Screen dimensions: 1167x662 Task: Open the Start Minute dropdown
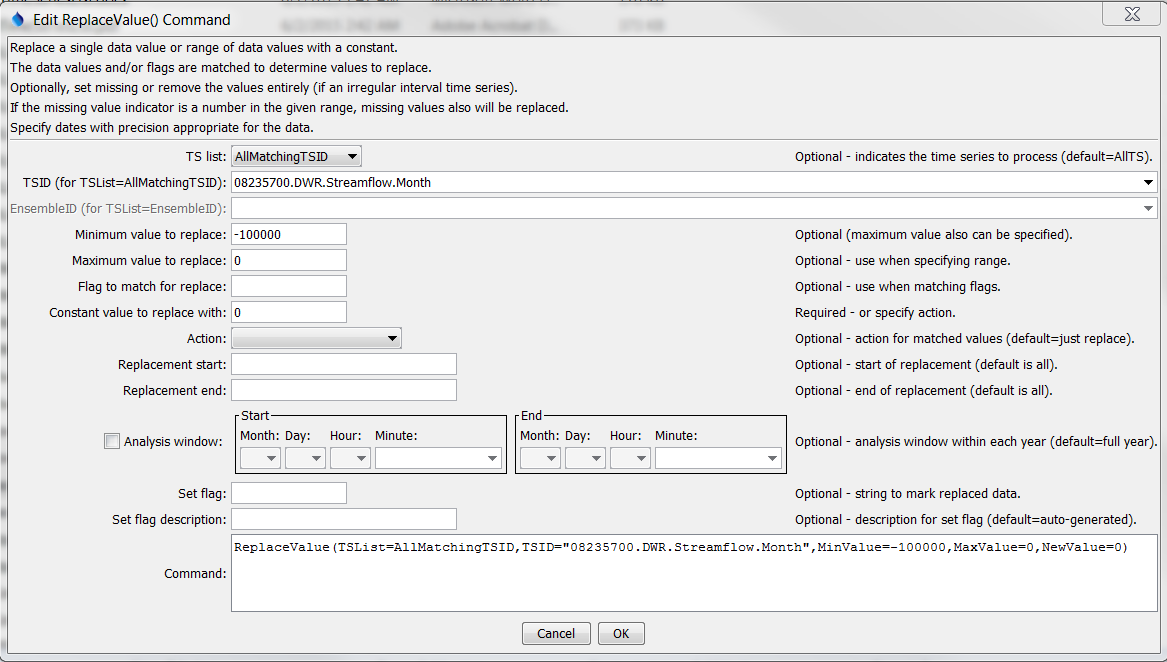438,458
